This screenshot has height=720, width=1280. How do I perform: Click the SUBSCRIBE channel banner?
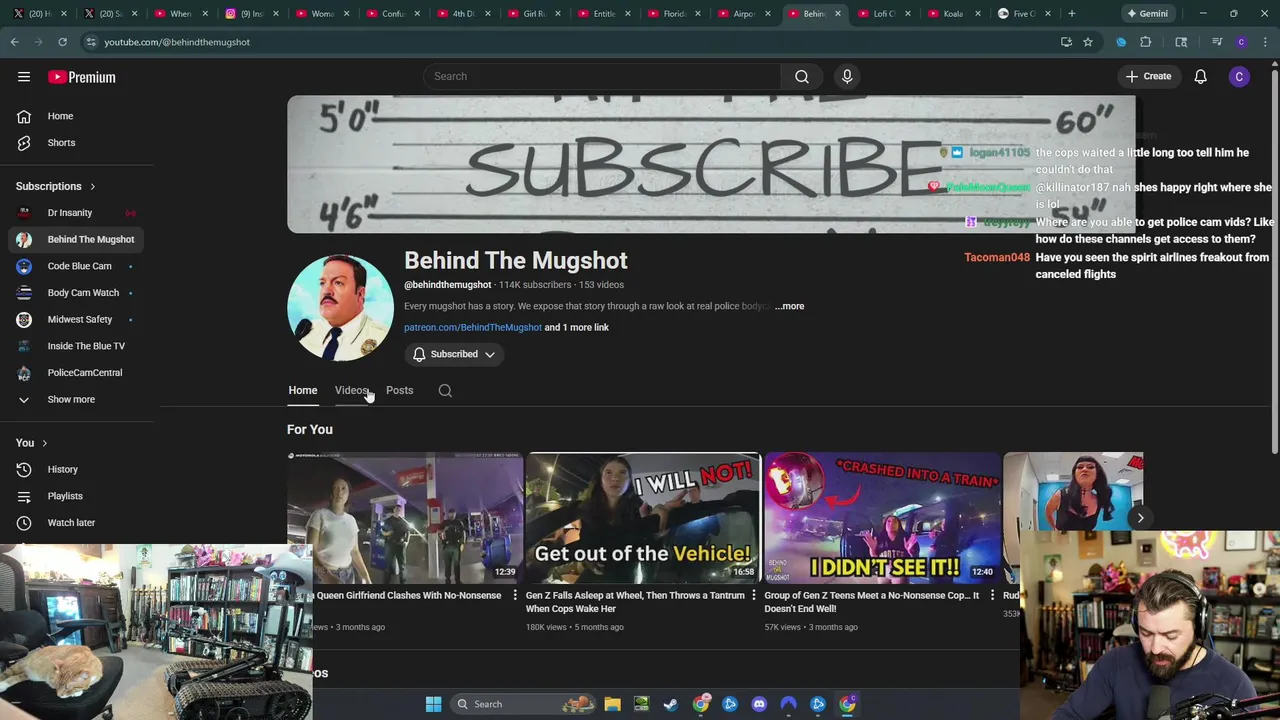pos(711,164)
